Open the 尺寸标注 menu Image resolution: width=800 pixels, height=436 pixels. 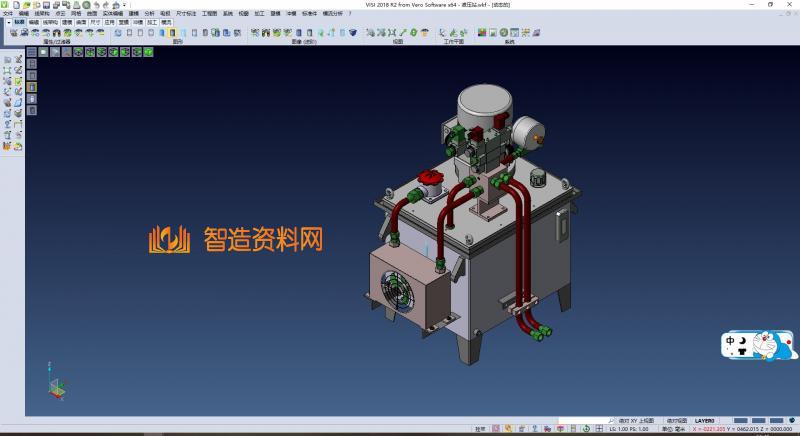[186, 14]
